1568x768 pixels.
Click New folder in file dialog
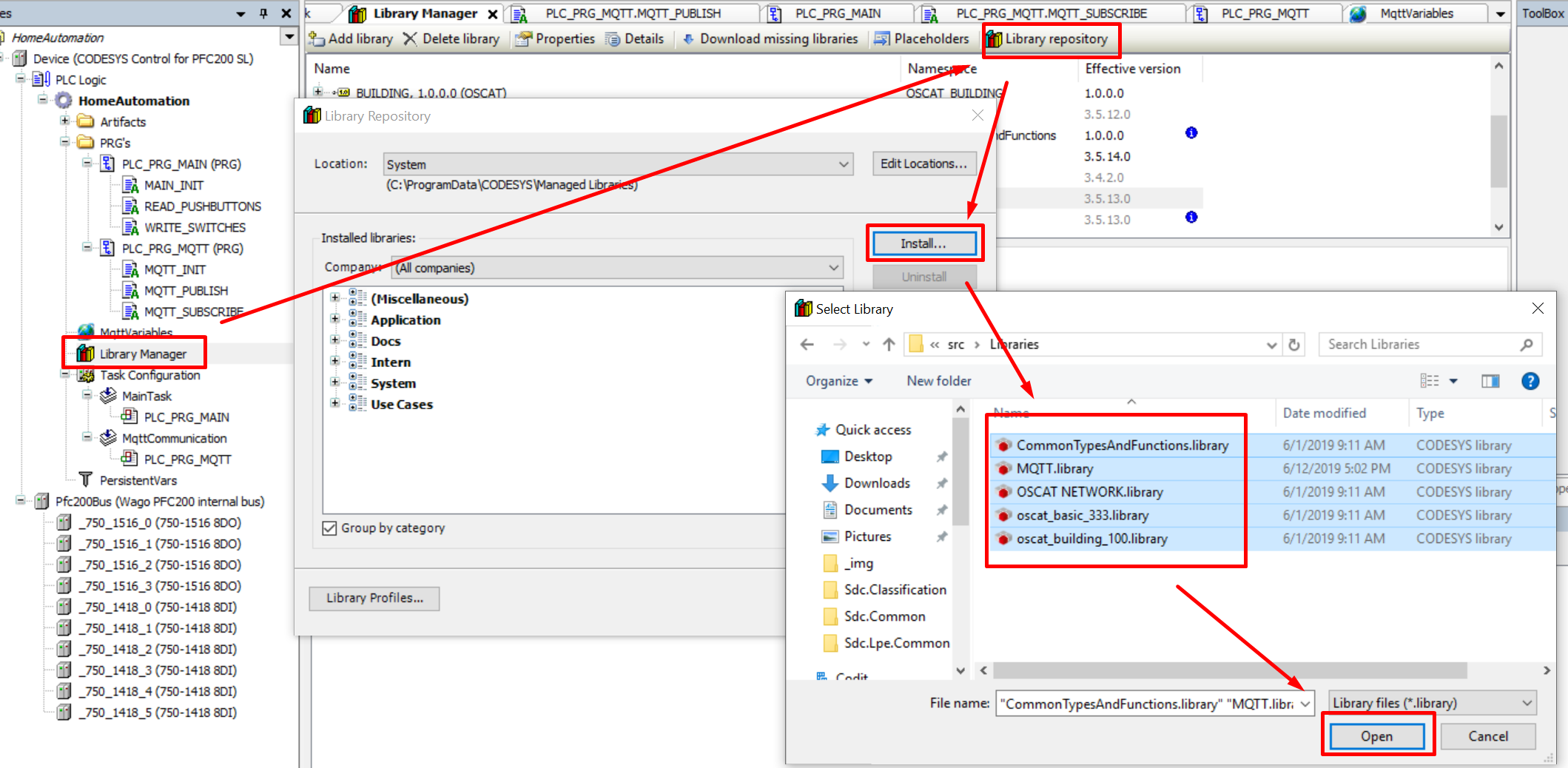pos(939,381)
